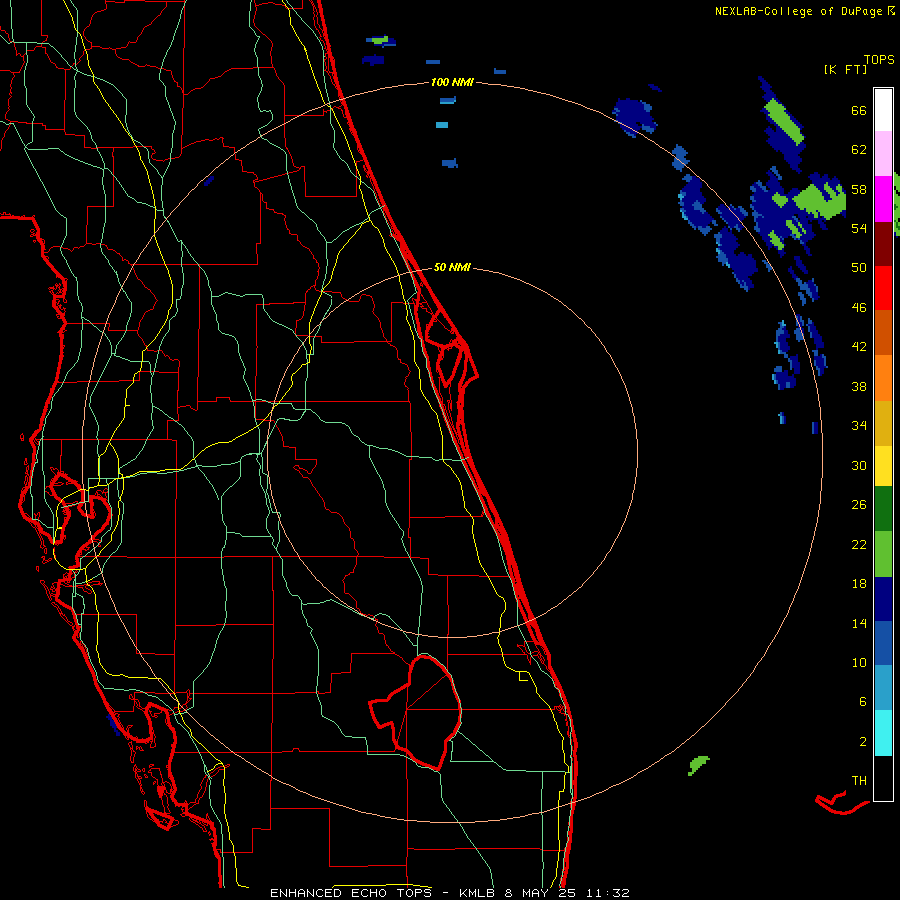Click the 42 value on the scale

click(x=859, y=347)
